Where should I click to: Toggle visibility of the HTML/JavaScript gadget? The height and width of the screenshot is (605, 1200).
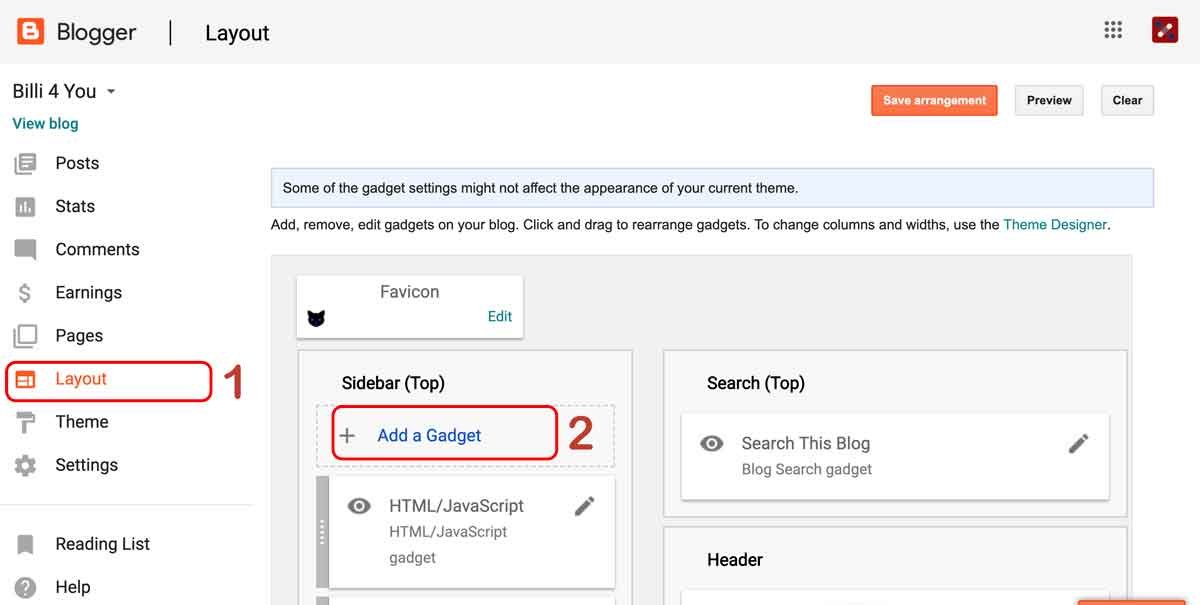359,506
